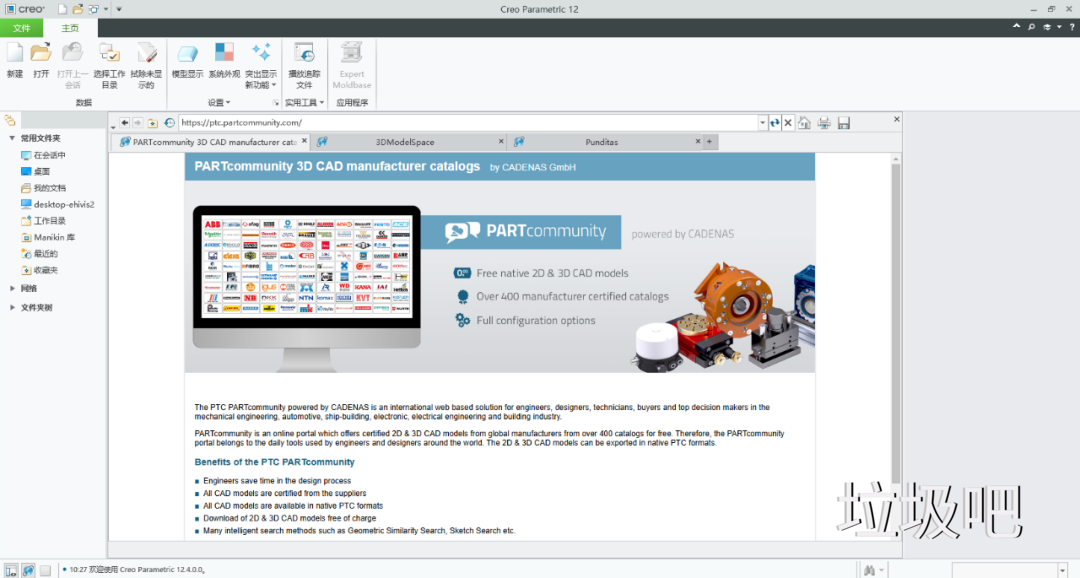Open 模型显示 model display settings
This screenshot has width=1080, height=578.
point(187,58)
